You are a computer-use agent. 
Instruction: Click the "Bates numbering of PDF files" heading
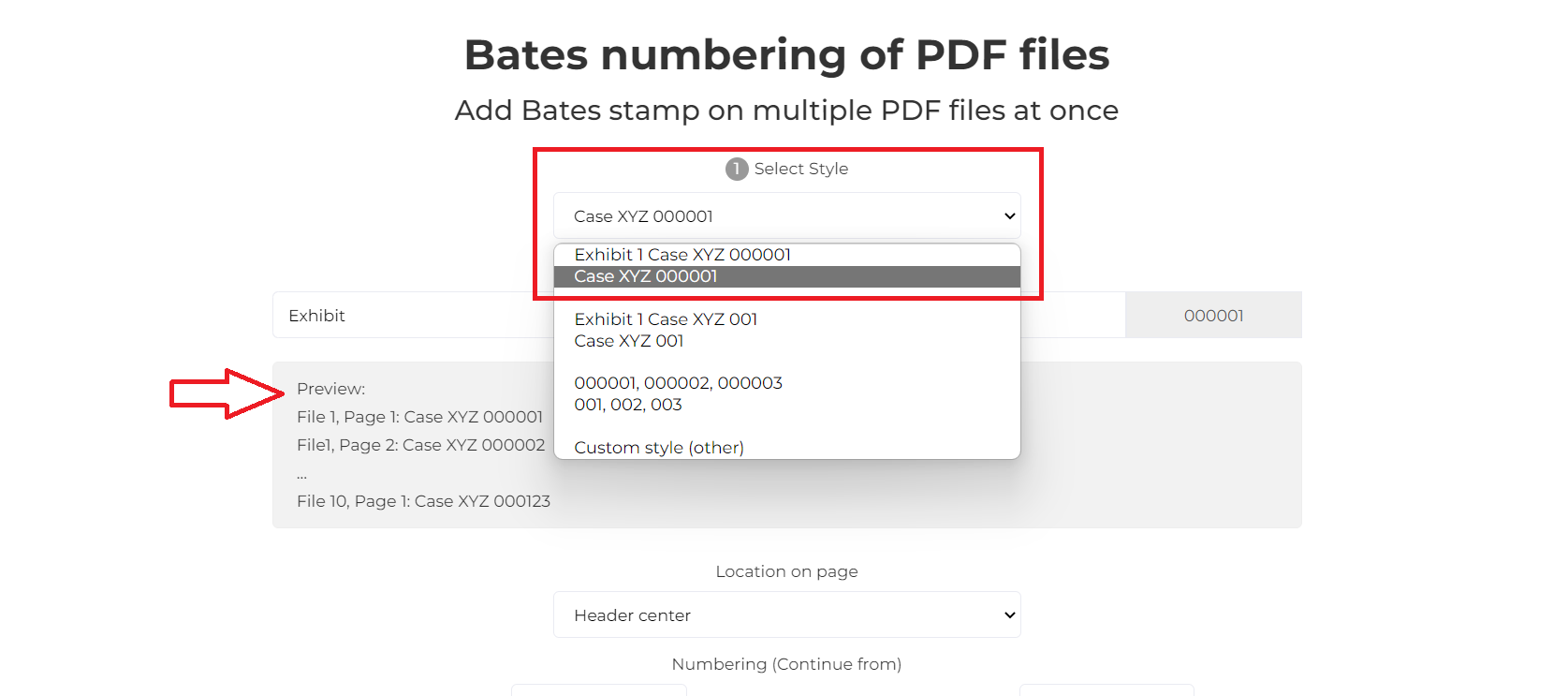(785, 55)
